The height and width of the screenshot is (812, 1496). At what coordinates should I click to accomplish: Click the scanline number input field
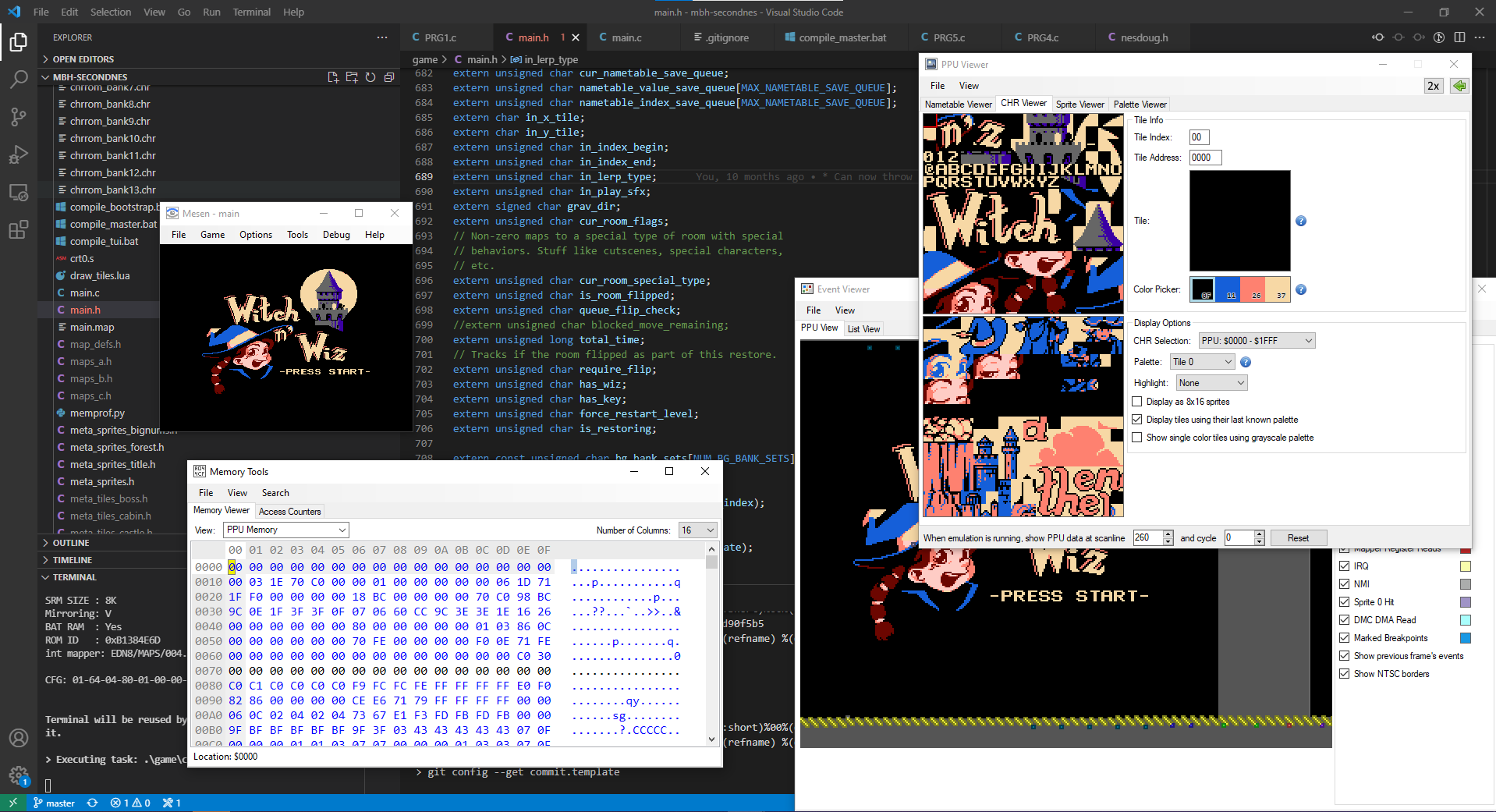[x=1147, y=538]
